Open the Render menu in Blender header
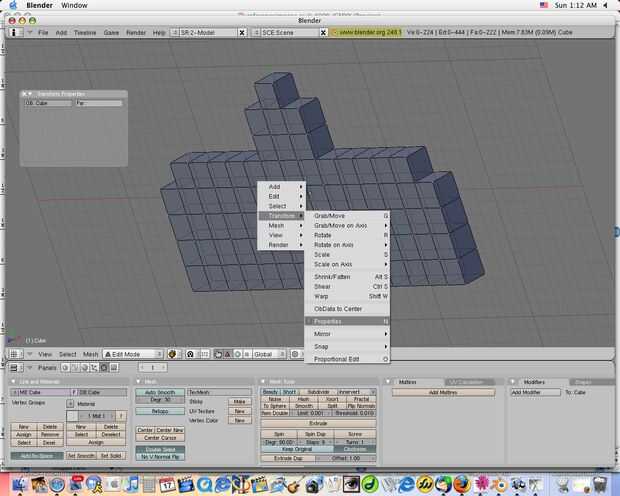This screenshot has width=620, height=496. (x=136, y=32)
